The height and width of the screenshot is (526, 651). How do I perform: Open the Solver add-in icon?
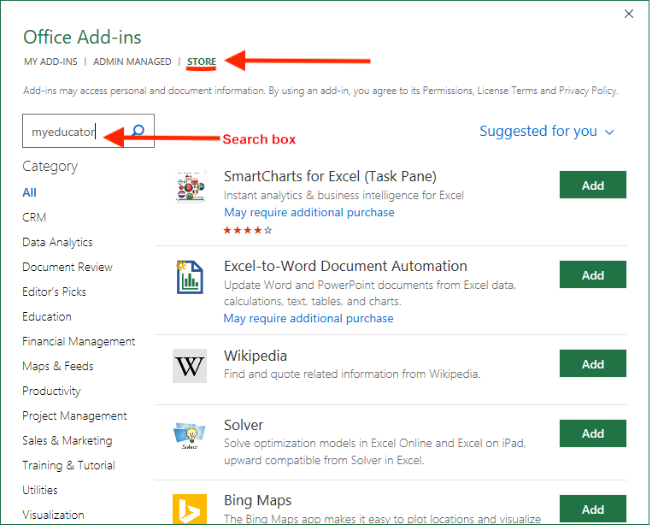click(x=190, y=435)
